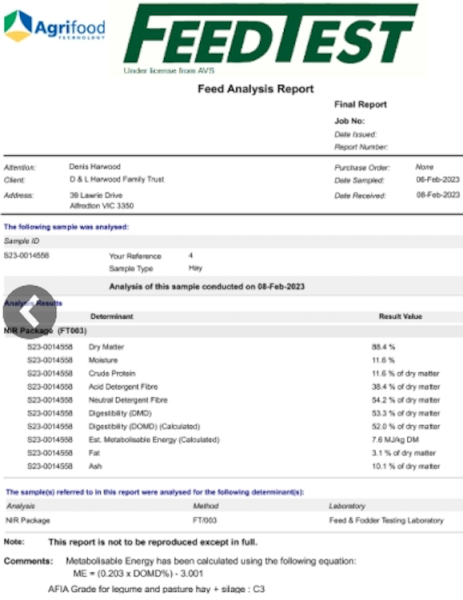
Task: Click the Crude Protein result value
Action: pos(406,373)
